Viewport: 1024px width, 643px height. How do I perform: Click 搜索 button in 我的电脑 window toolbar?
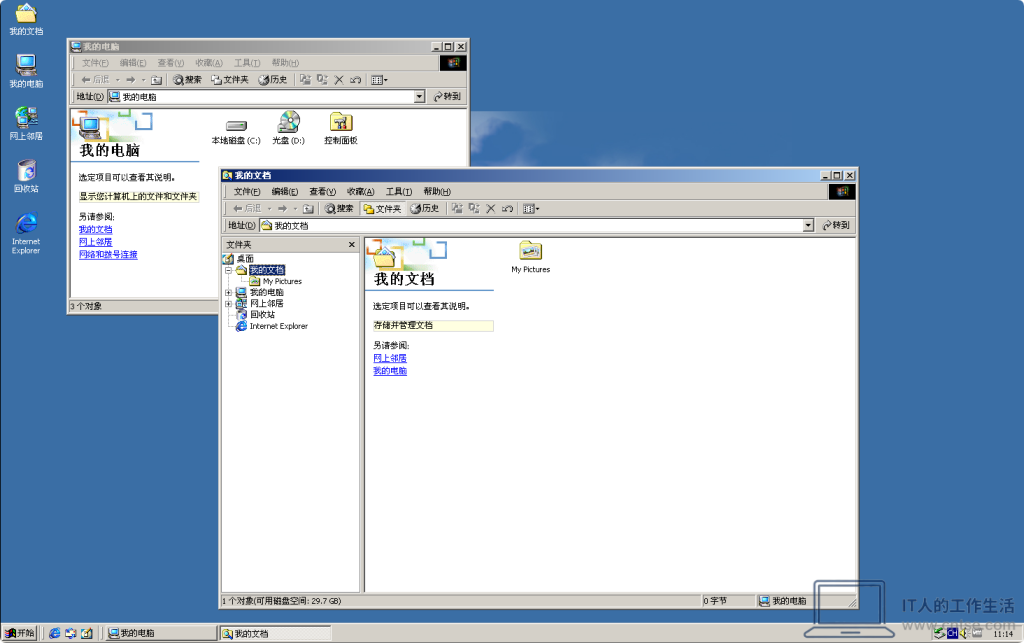pos(187,80)
